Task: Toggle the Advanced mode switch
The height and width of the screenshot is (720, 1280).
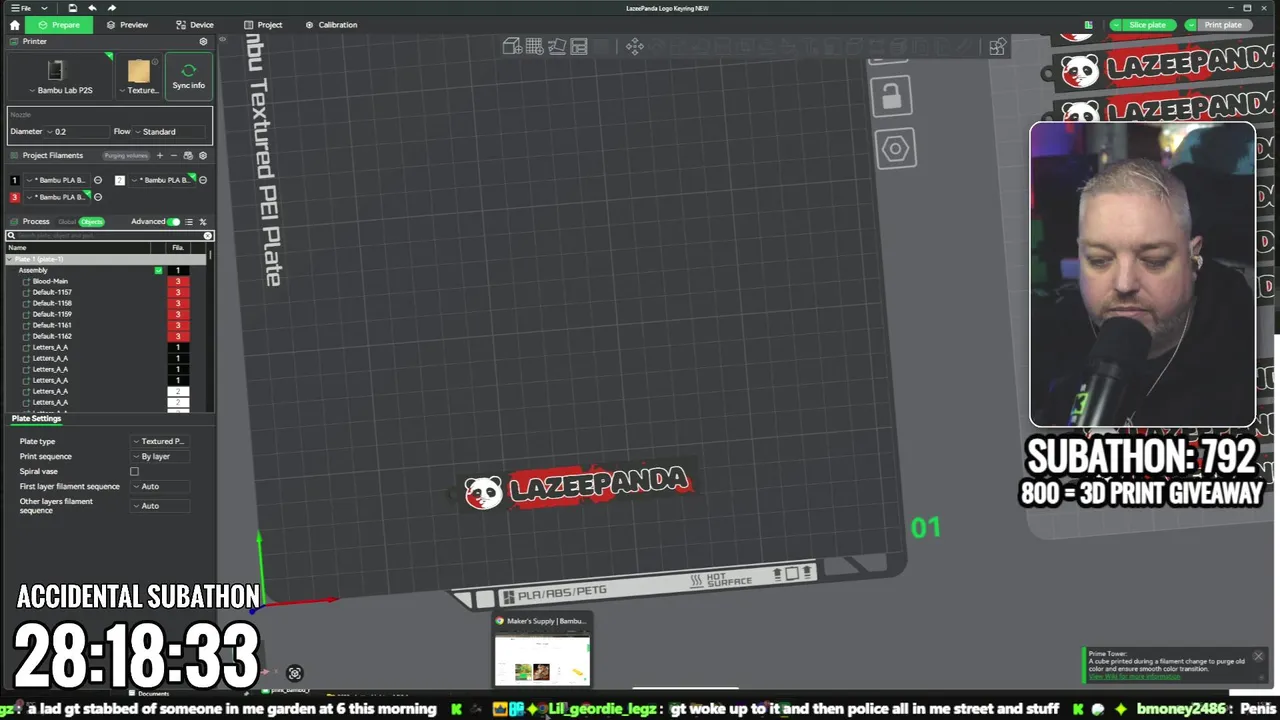Action: point(174,222)
